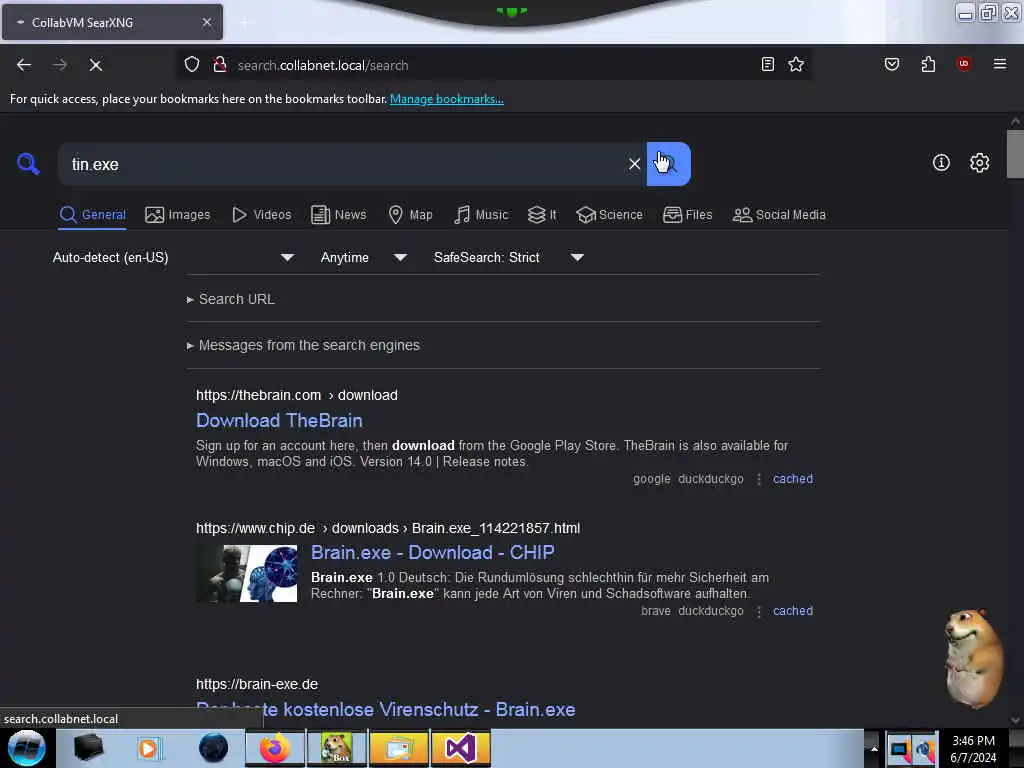The image size is (1024, 768).
Task: Open cached version of TheBrain result
Action: pos(793,479)
